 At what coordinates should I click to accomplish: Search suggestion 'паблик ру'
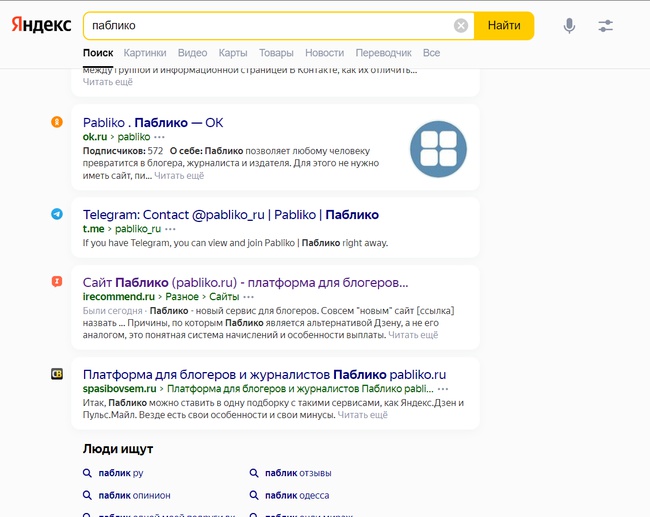pyautogui.click(x=121, y=473)
